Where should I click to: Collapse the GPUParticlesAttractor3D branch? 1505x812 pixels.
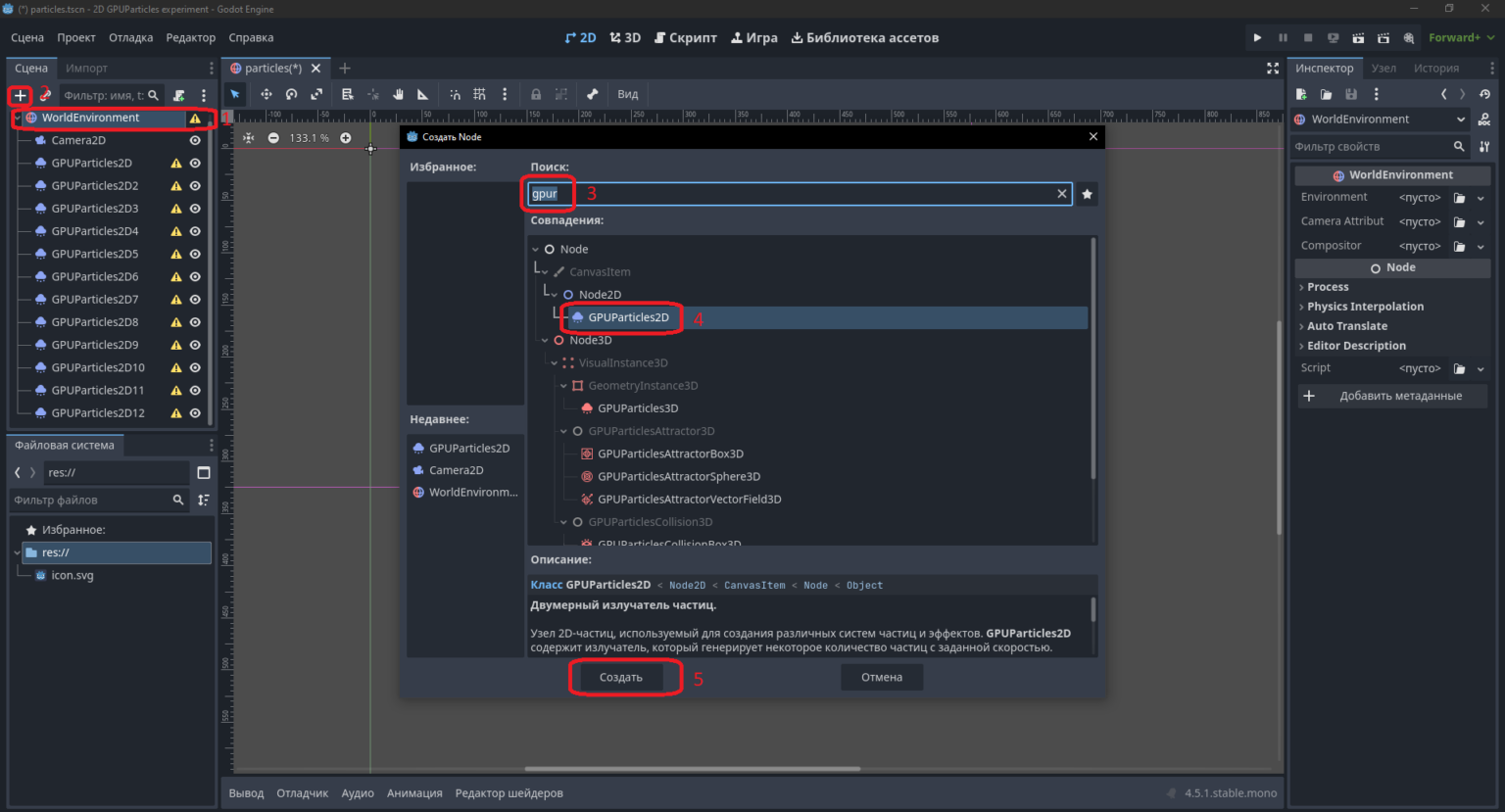(x=563, y=431)
